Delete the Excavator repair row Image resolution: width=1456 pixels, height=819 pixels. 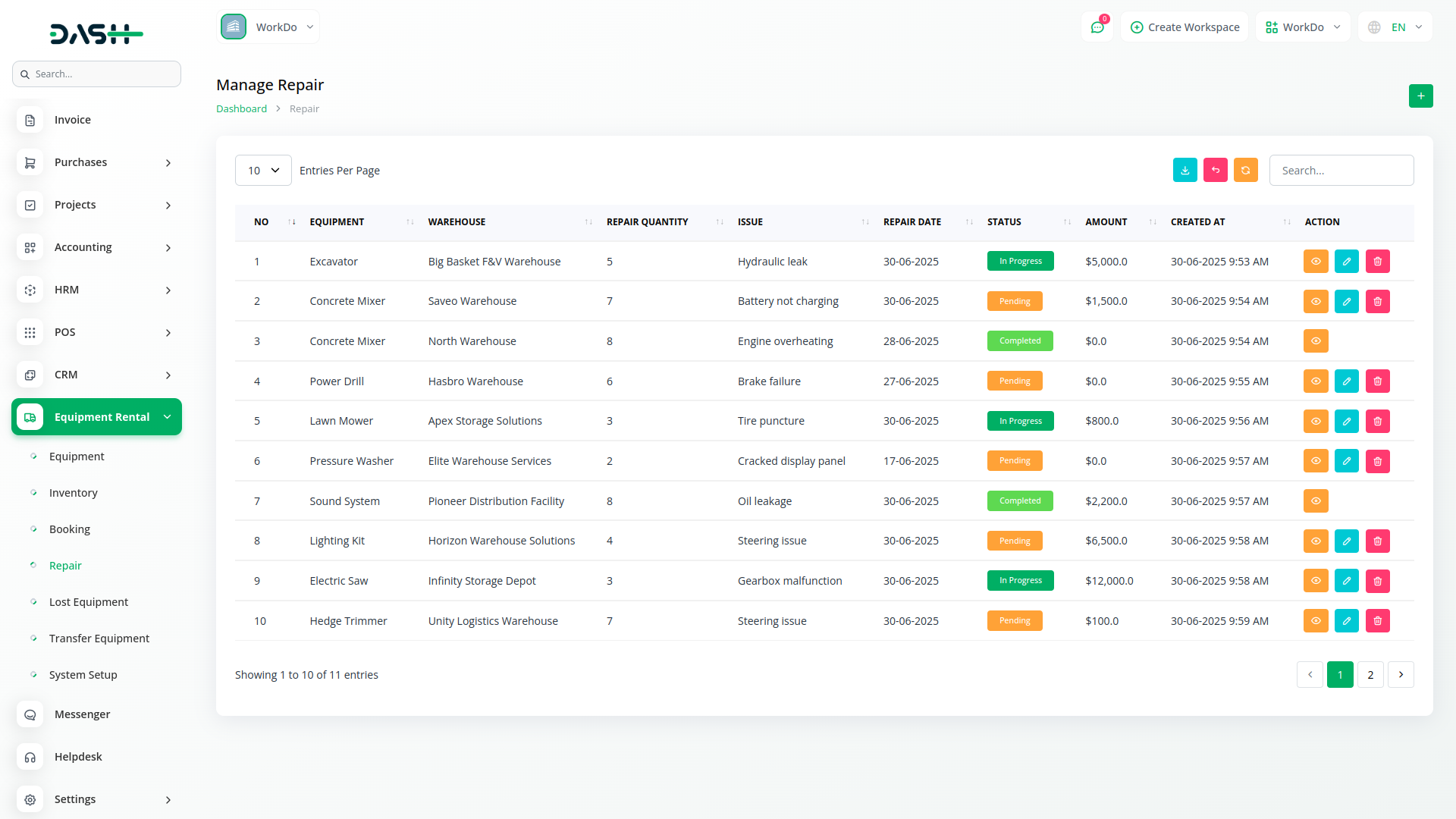pyautogui.click(x=1377, y=262)
